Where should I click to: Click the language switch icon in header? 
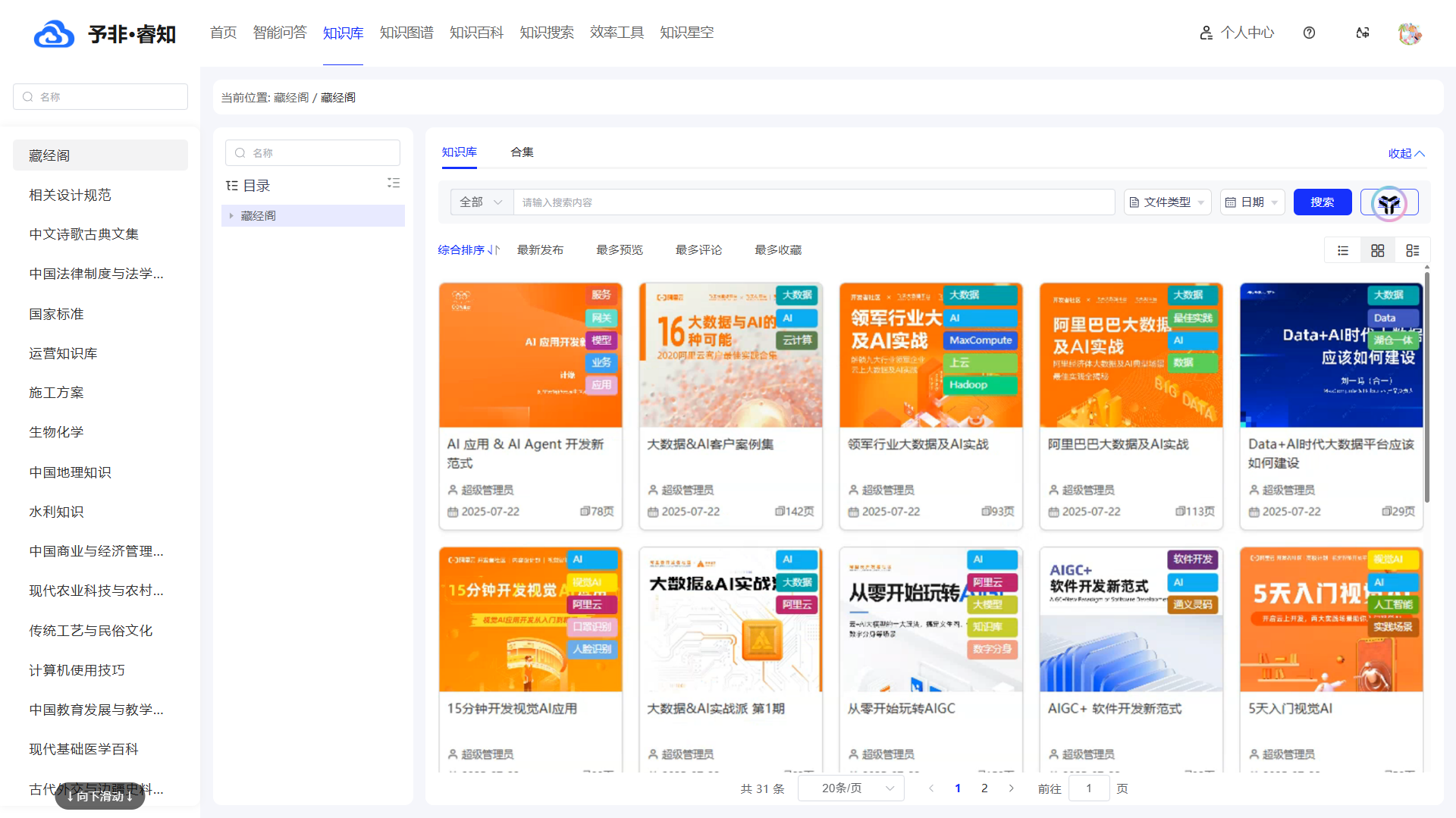point(1363,33)
